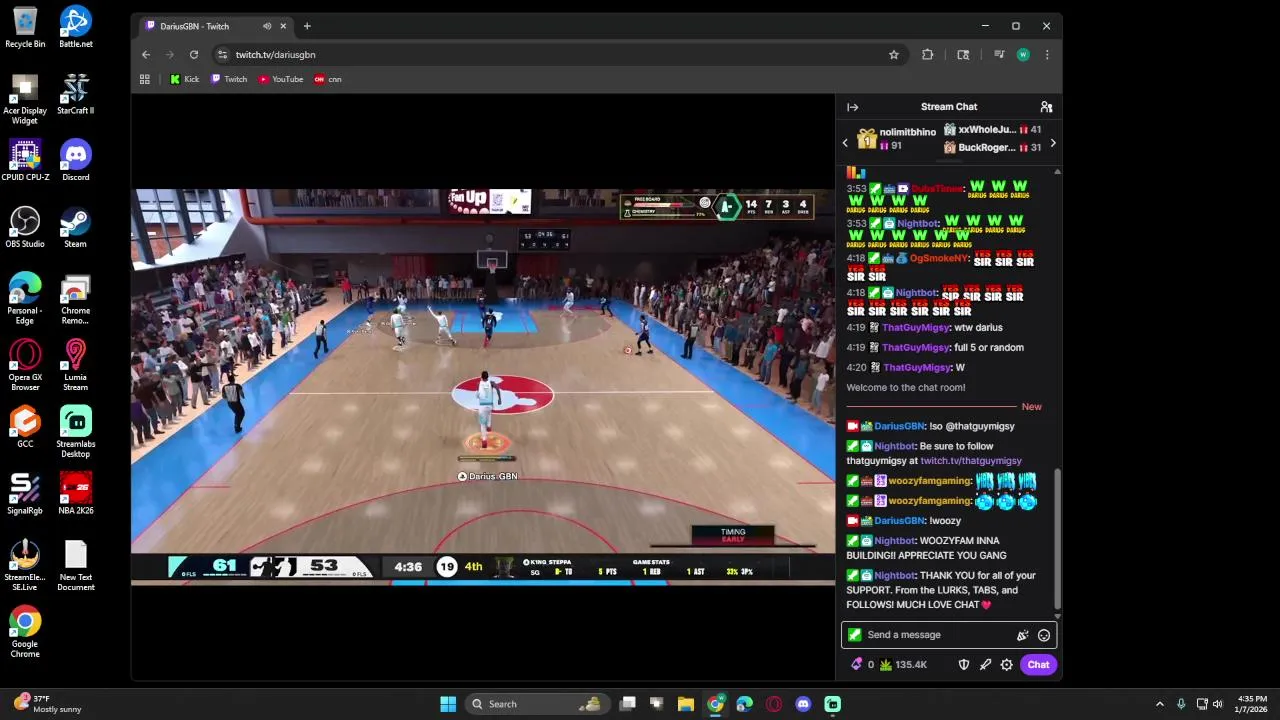Click the purple Chat send button

tap(1038, 665)
